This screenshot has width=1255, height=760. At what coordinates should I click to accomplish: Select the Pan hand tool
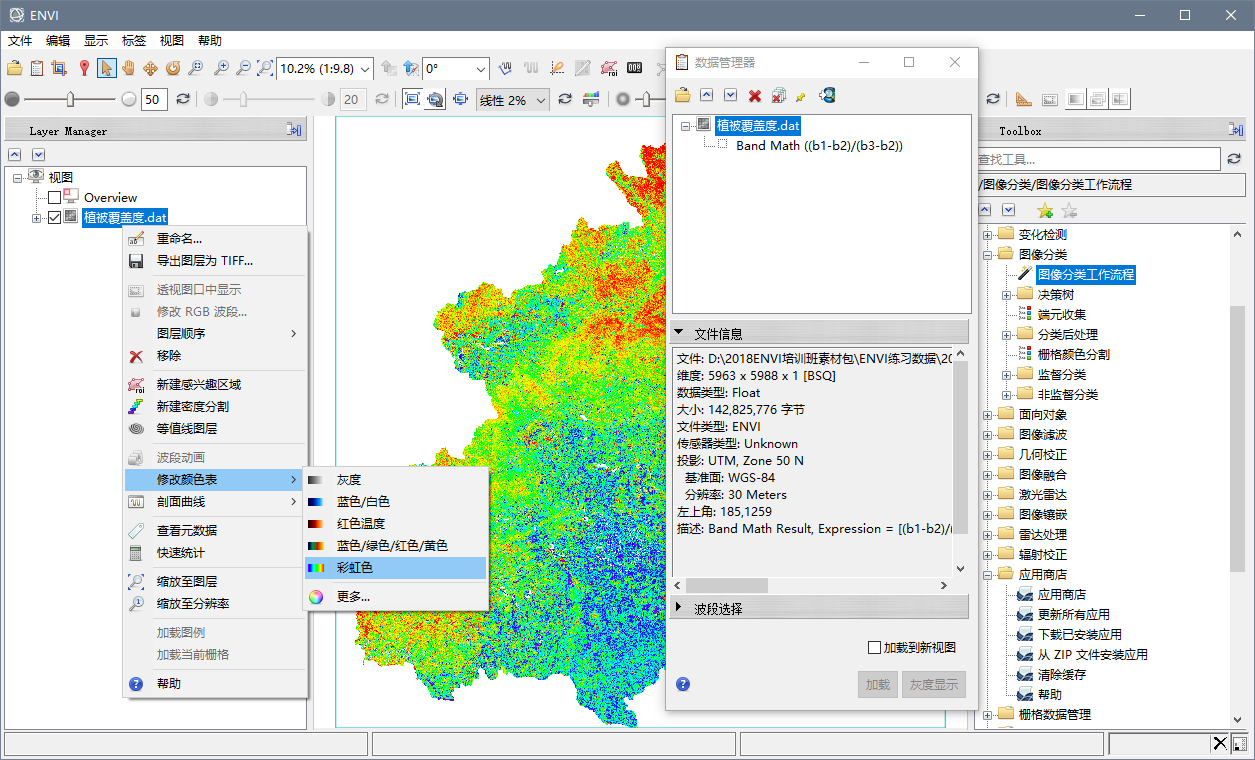click(128, 68)
